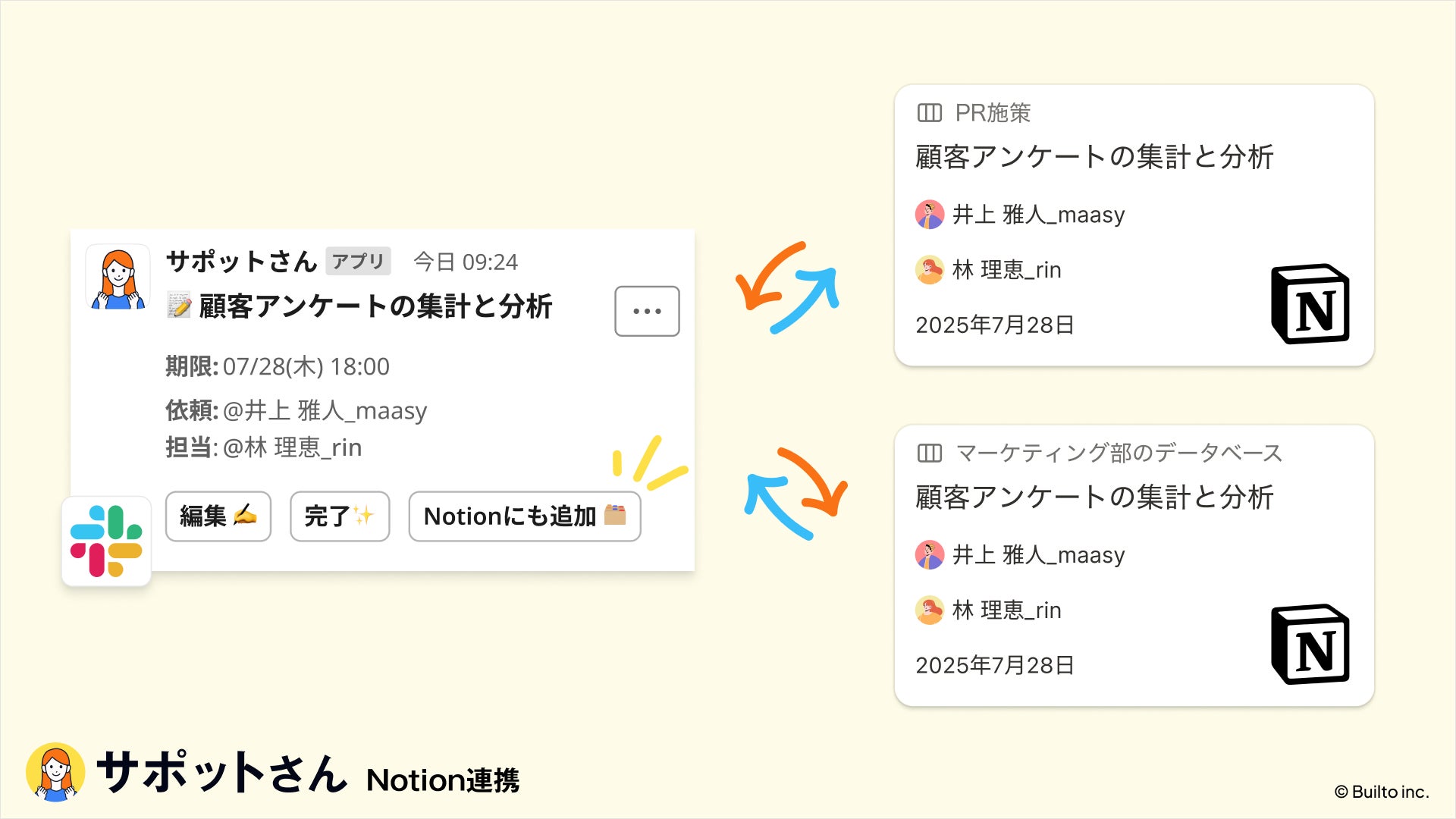Click the 編集 edit button
The image size is (1456, 819).
[218, 516]
